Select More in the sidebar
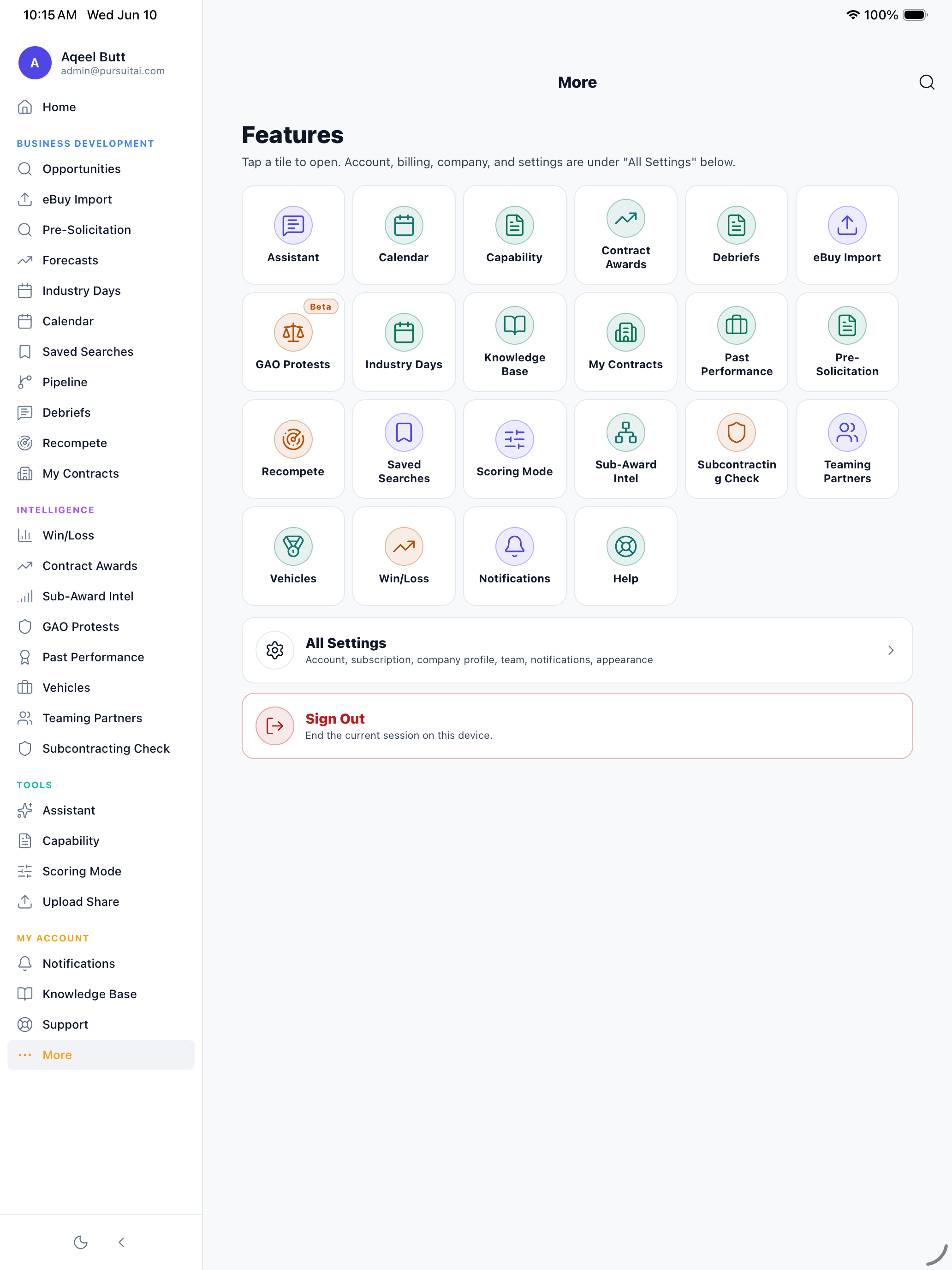The width and height of the screenshot is (952, 1270). 101,1054
